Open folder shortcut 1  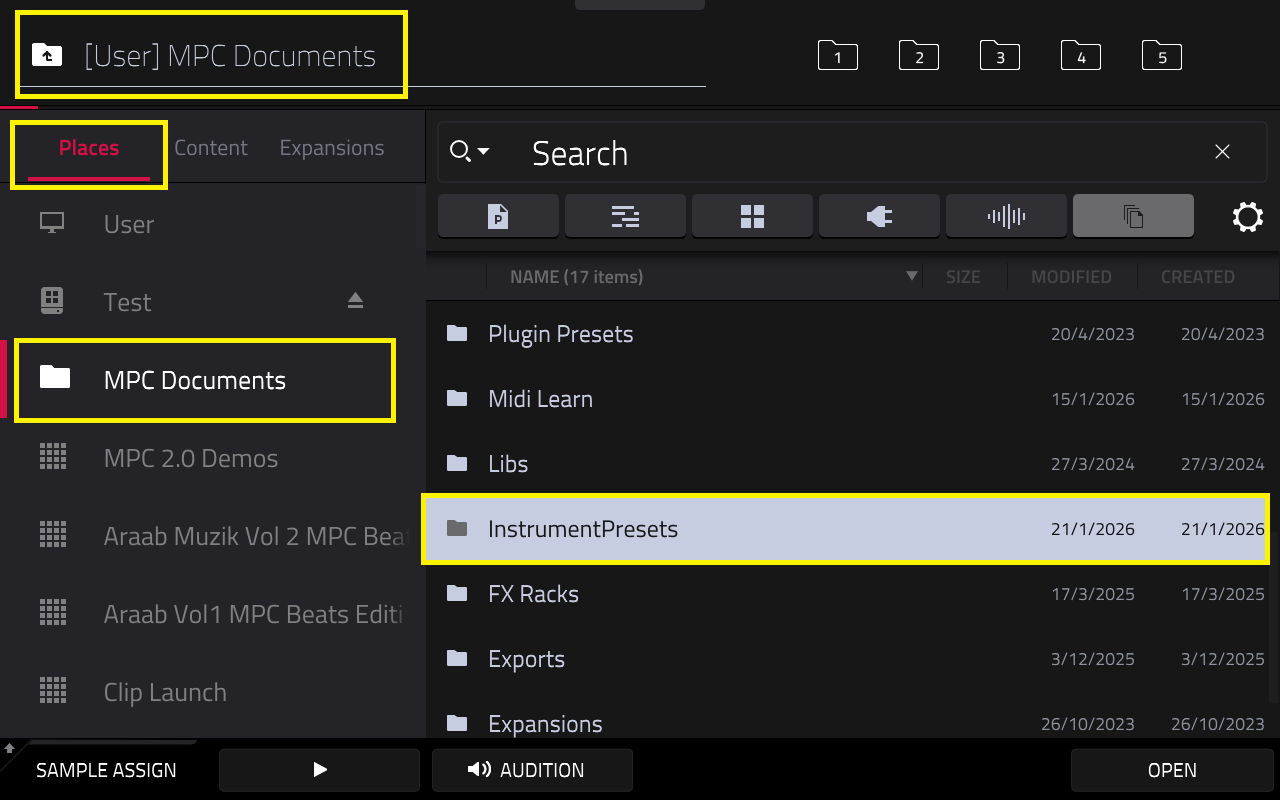[838, 56]
